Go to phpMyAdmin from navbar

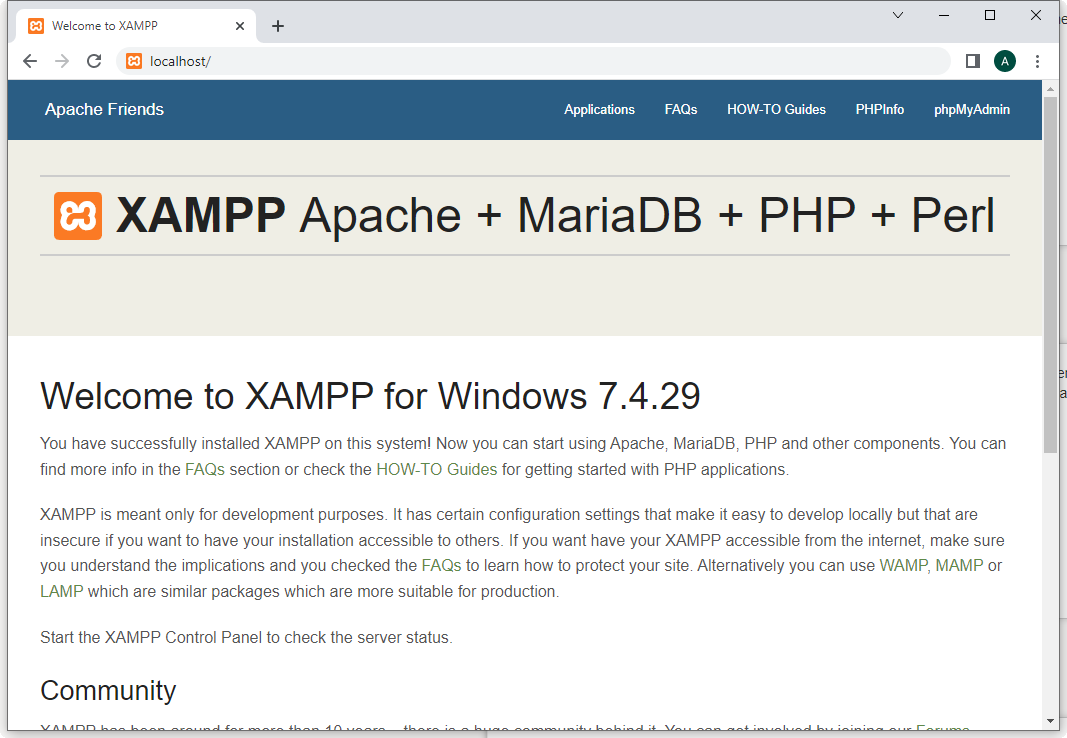pos(971,110)
